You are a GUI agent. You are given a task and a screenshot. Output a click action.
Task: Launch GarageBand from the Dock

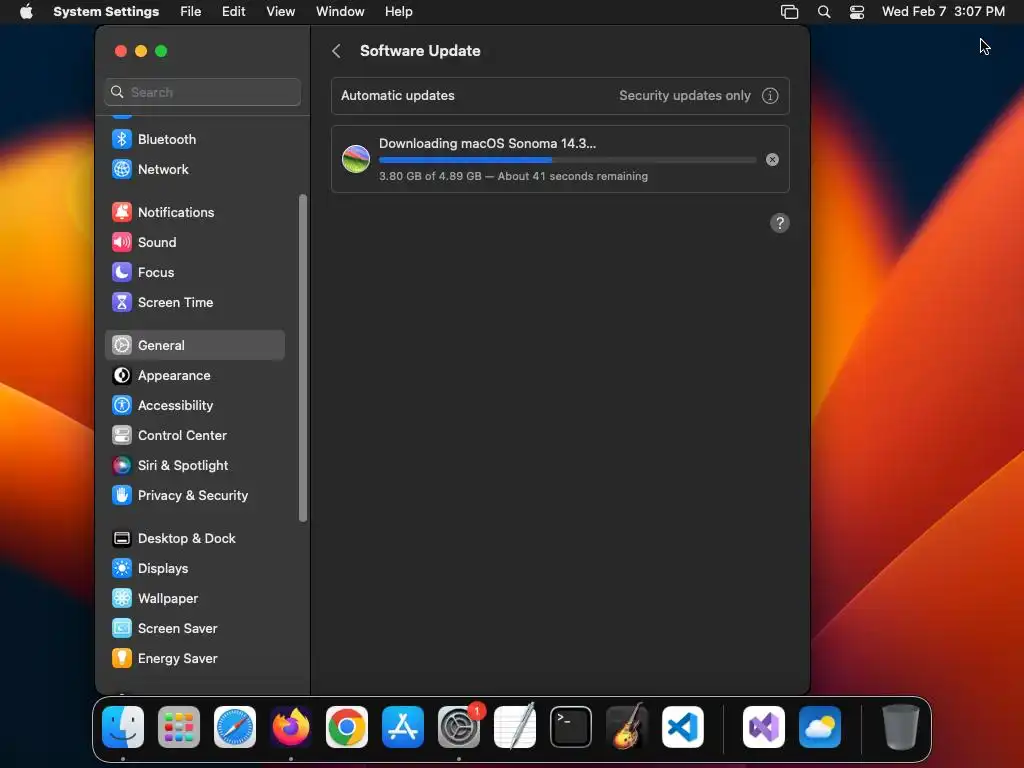626,727
